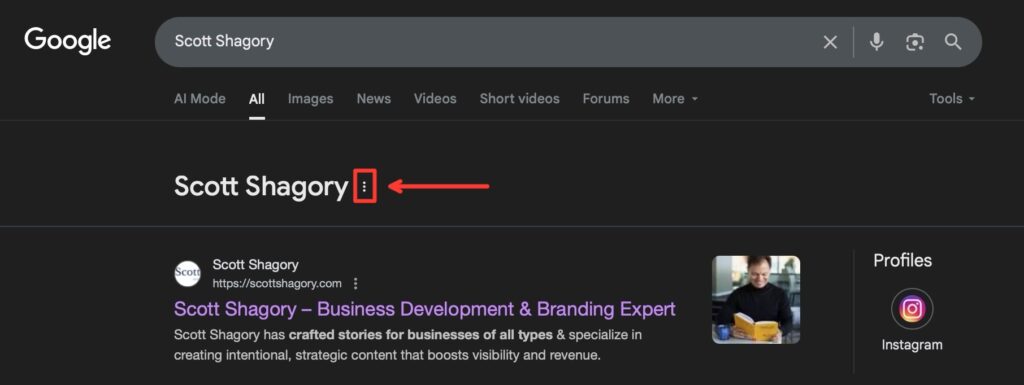Viewport: 1024px width, 385px height.
Task: Open the Videos tab
Action: click(435, 99)
